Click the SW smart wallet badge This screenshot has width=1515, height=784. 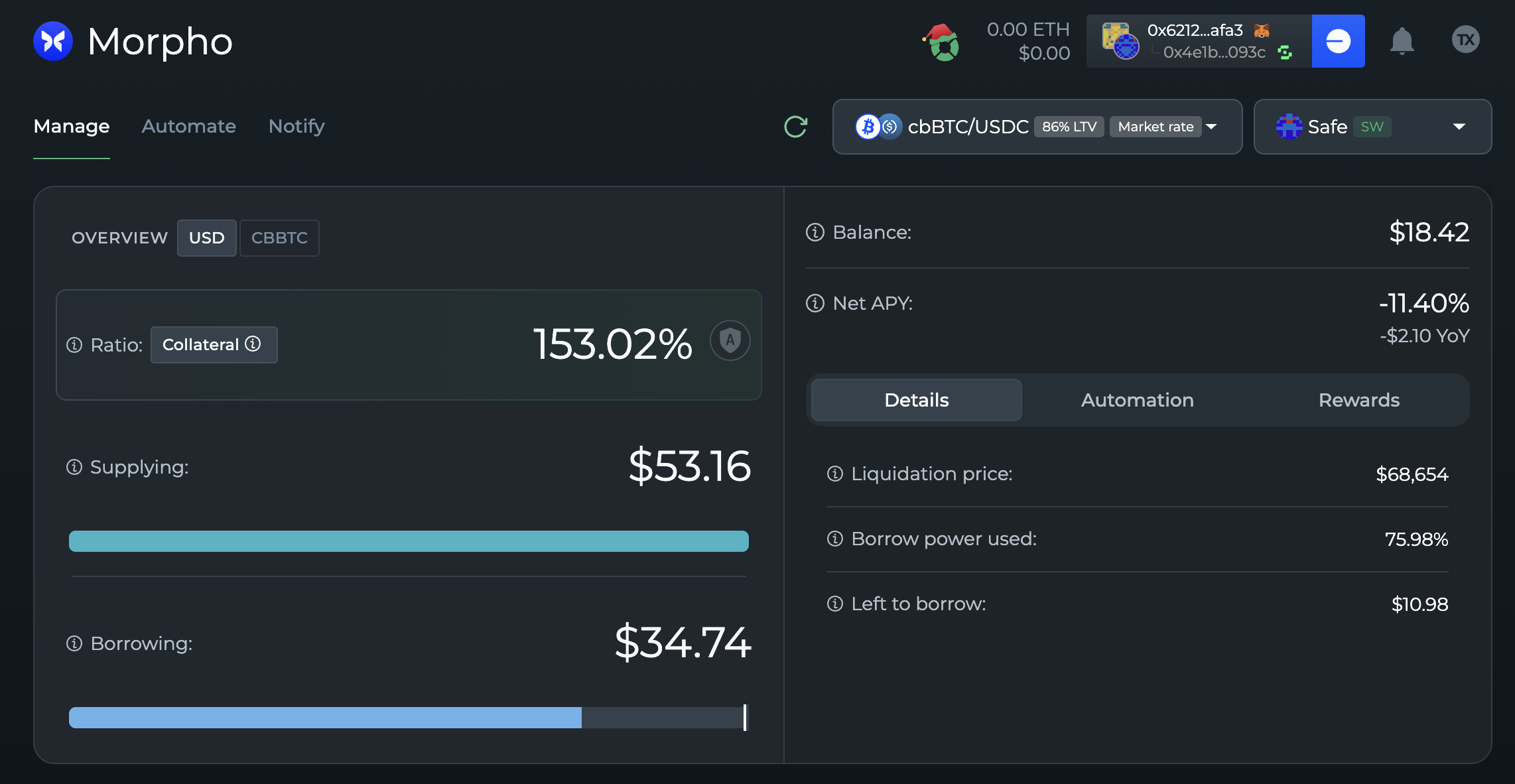[x=1372, y=127]
